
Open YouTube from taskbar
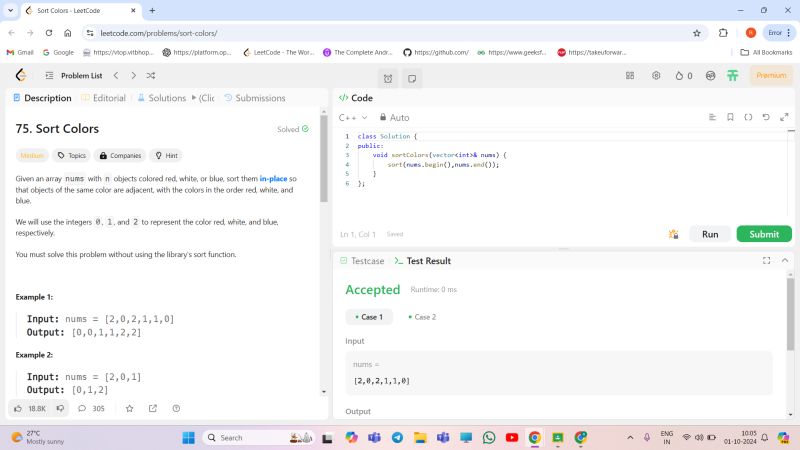click(x=512, y=438)
